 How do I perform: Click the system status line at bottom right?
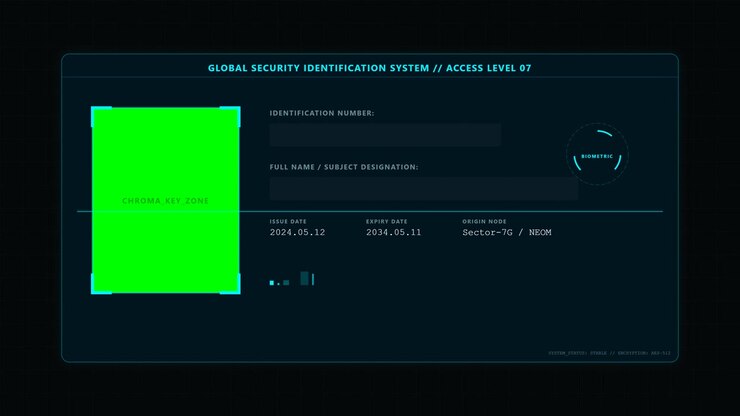(x=609, y=353)
